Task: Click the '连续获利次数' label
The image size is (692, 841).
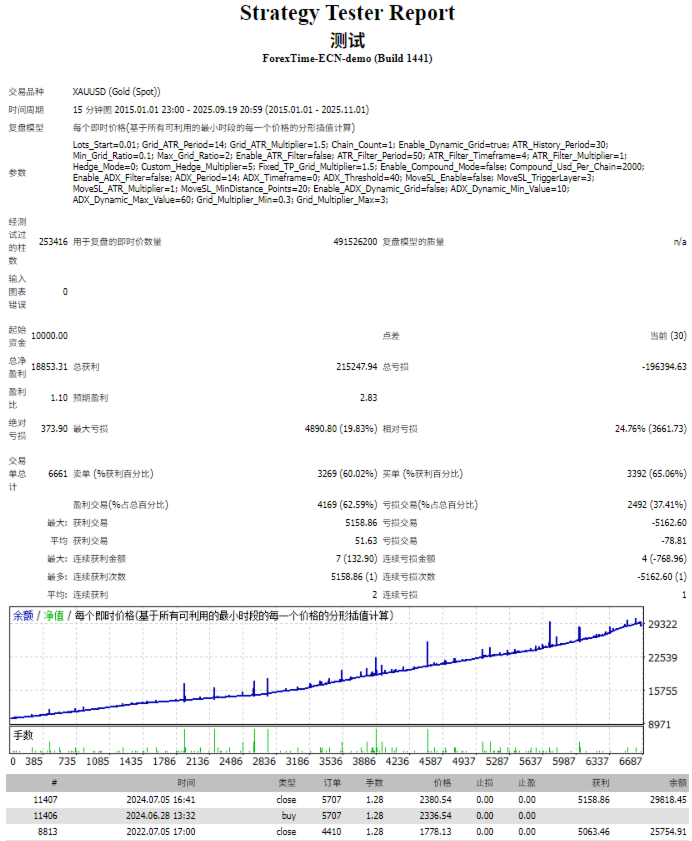Action: point(99,577)
